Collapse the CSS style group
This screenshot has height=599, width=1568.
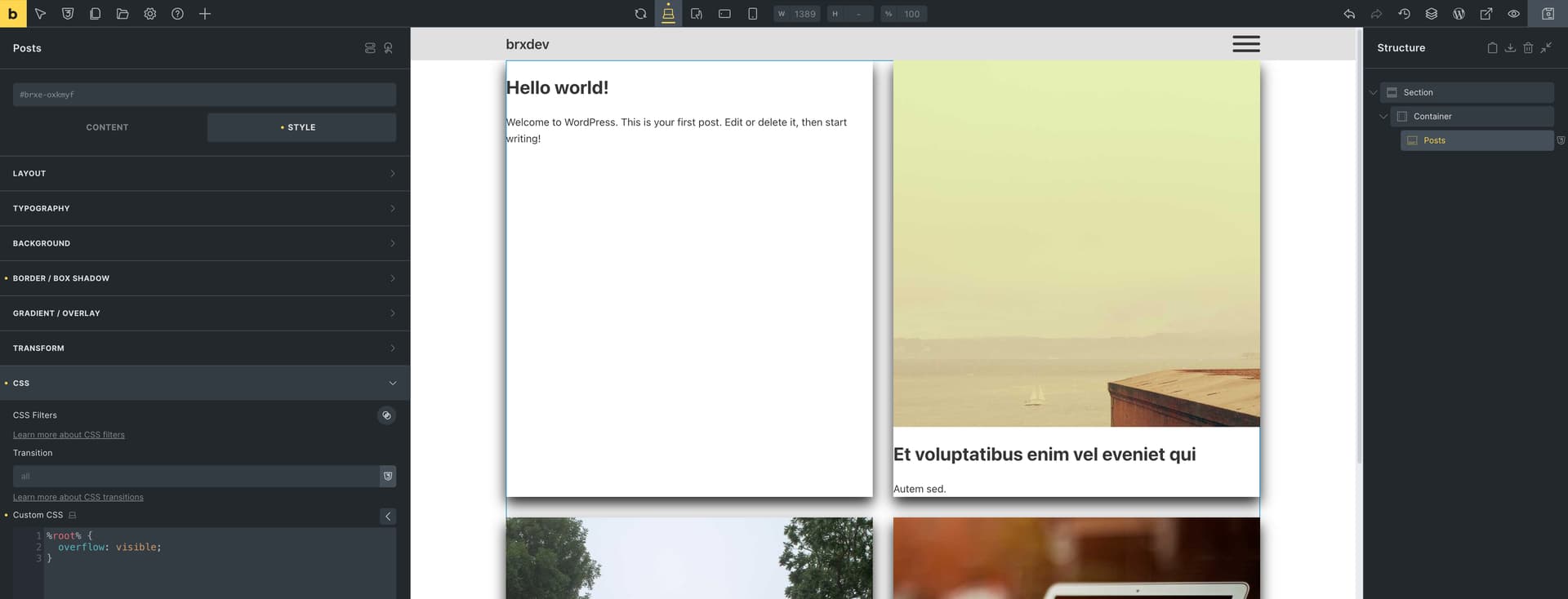[205, 384]
